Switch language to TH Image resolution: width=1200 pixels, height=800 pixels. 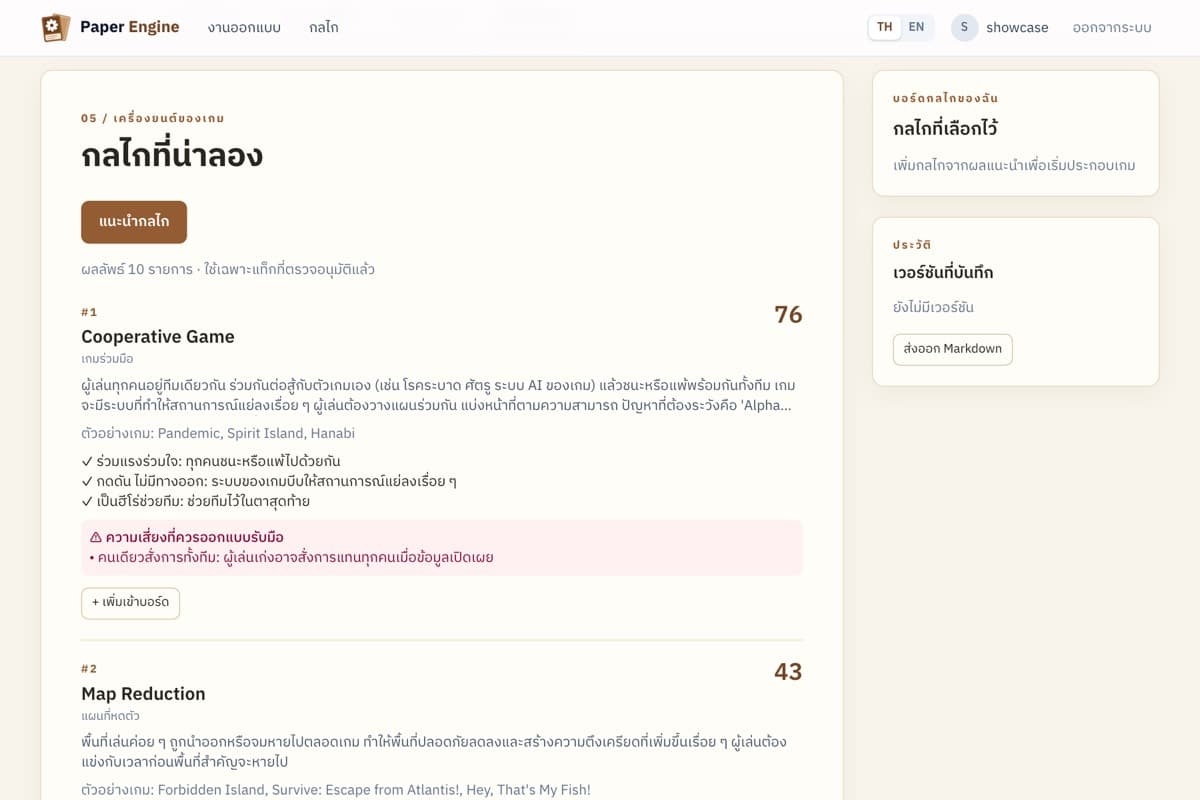[x=885, y=27]
